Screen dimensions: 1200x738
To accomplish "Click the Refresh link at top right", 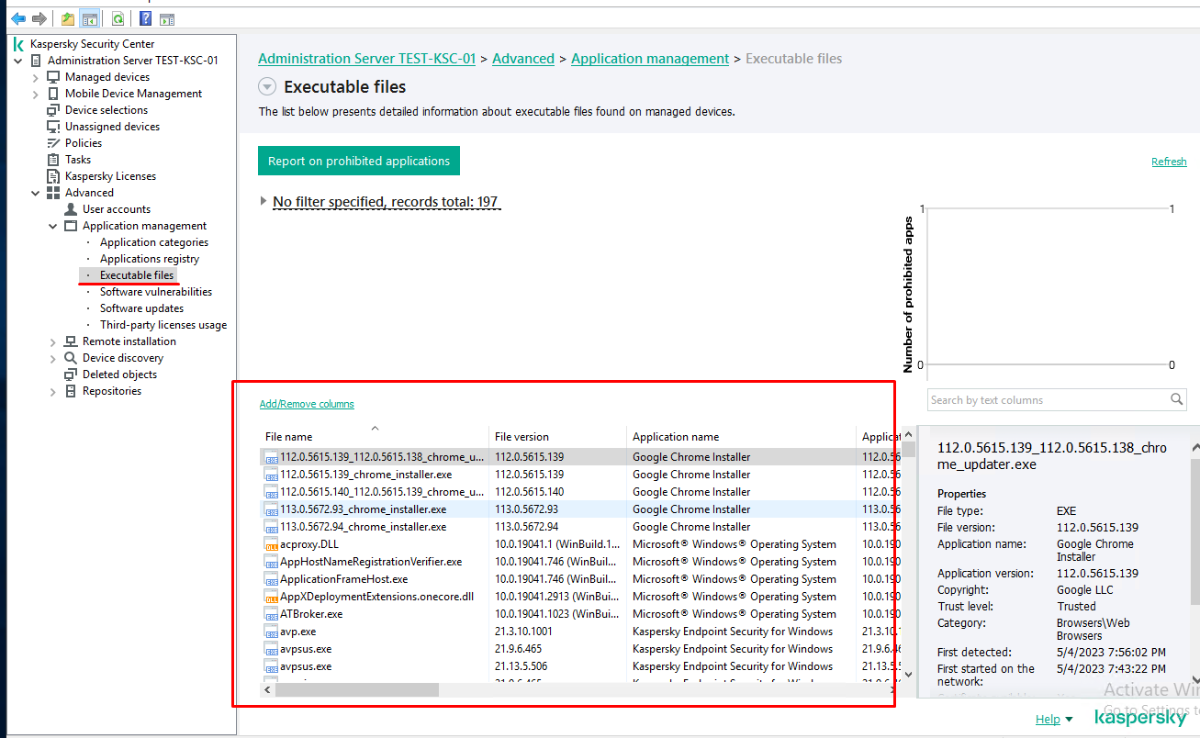I will (x=1168, y=162).
